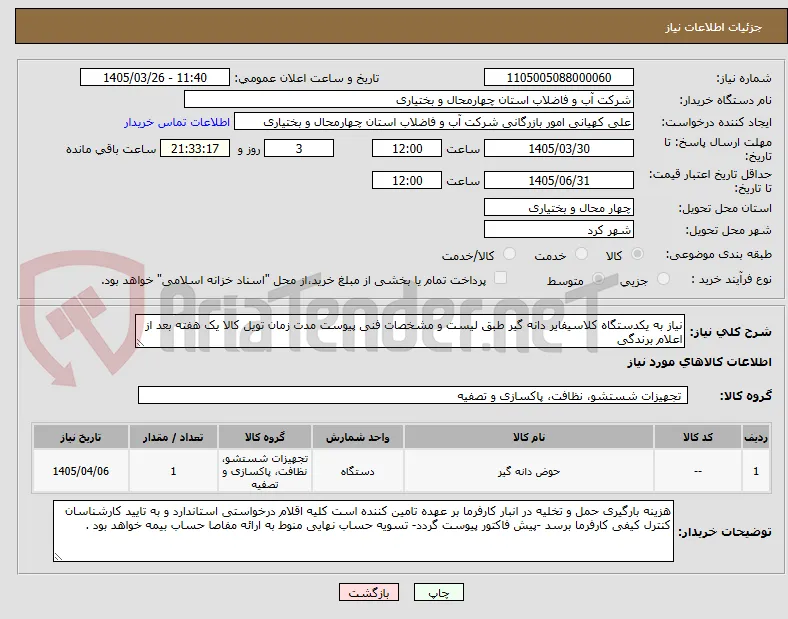Click the نام کالا column header
Image resolution: width=788 pixels, height=619 pixels.
[529, 437]
